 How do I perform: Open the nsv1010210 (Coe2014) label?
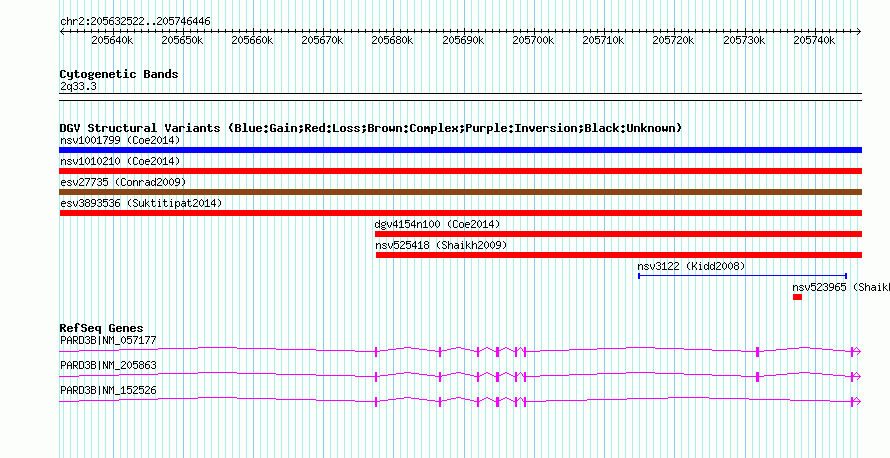(120, 161)
